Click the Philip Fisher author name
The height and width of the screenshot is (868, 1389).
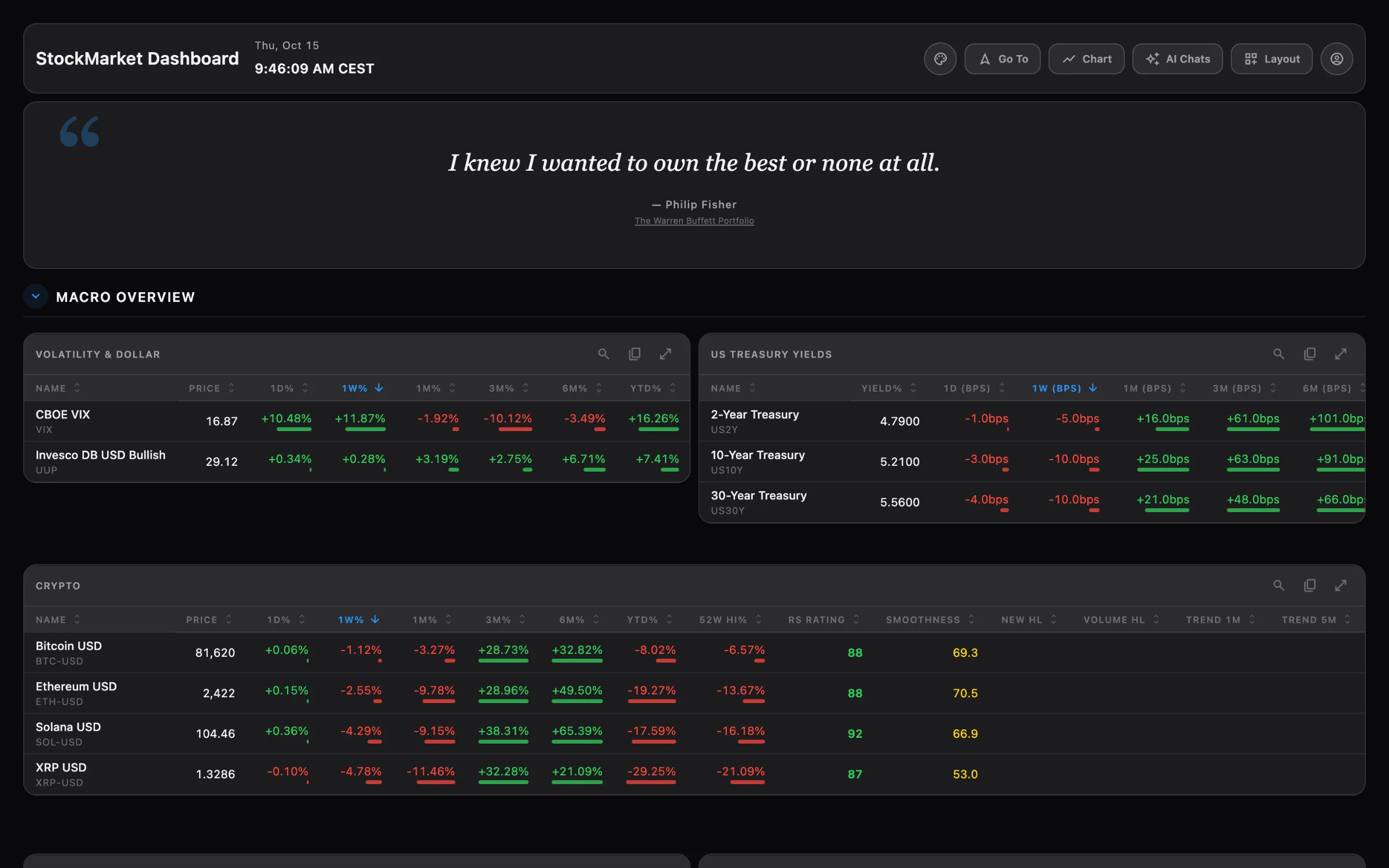coord(701,204)
